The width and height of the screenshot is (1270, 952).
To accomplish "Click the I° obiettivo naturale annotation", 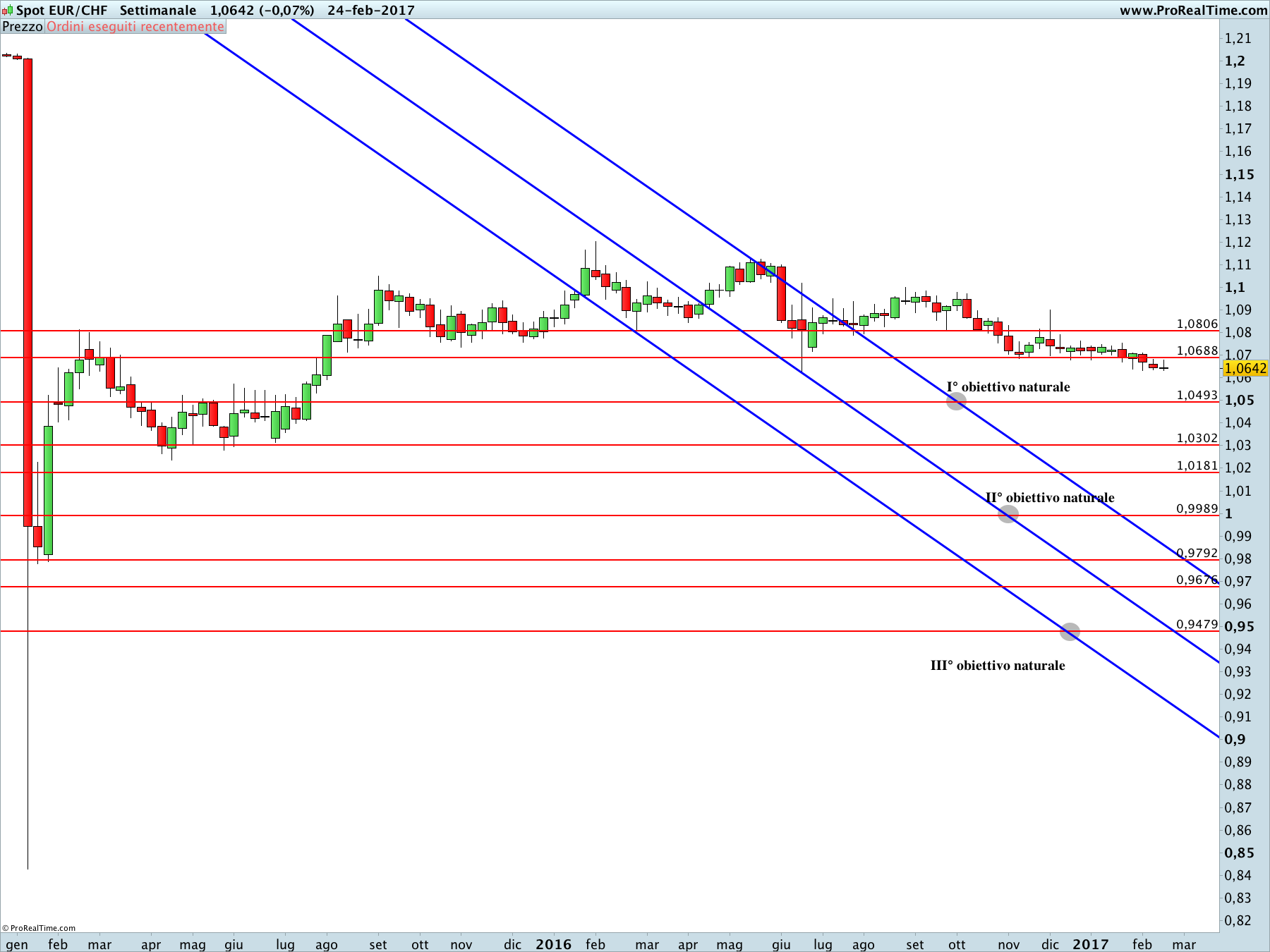I will 1008,386.
